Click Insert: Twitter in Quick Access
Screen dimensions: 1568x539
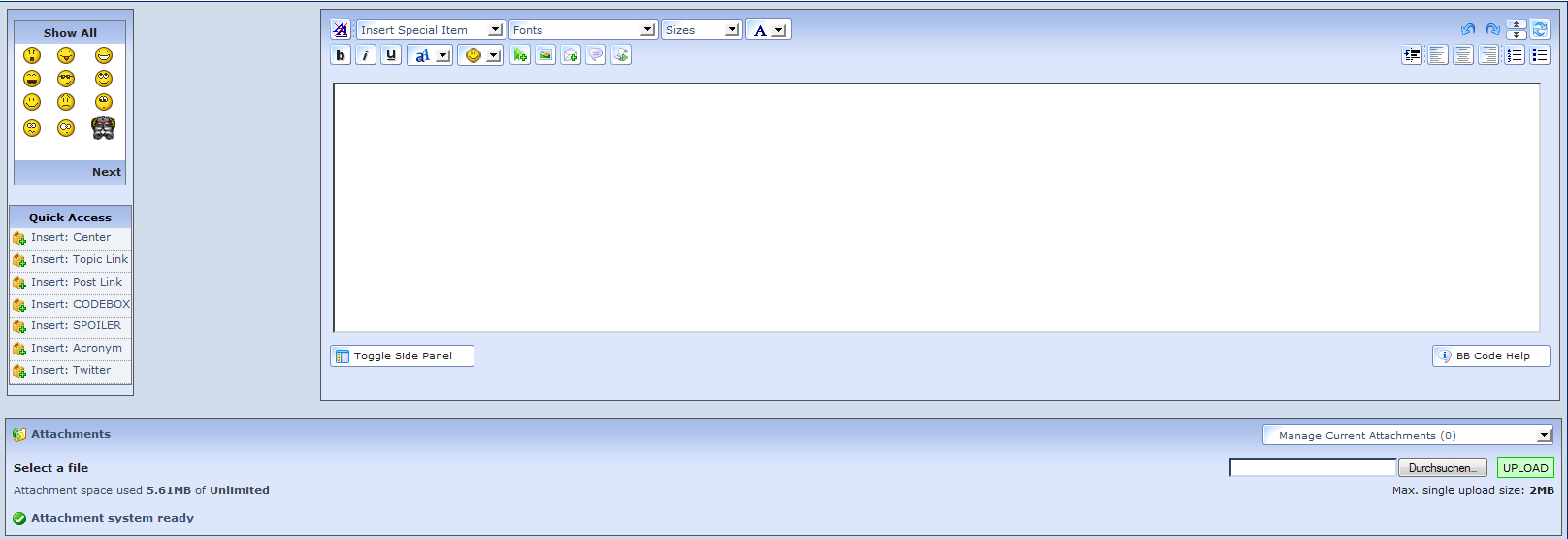coord(71,371)
